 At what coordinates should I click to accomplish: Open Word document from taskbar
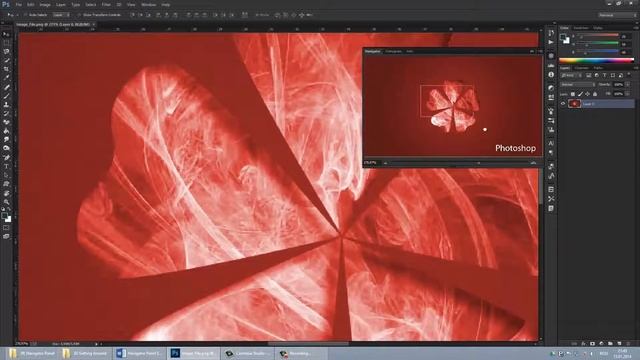coord(139,353)
